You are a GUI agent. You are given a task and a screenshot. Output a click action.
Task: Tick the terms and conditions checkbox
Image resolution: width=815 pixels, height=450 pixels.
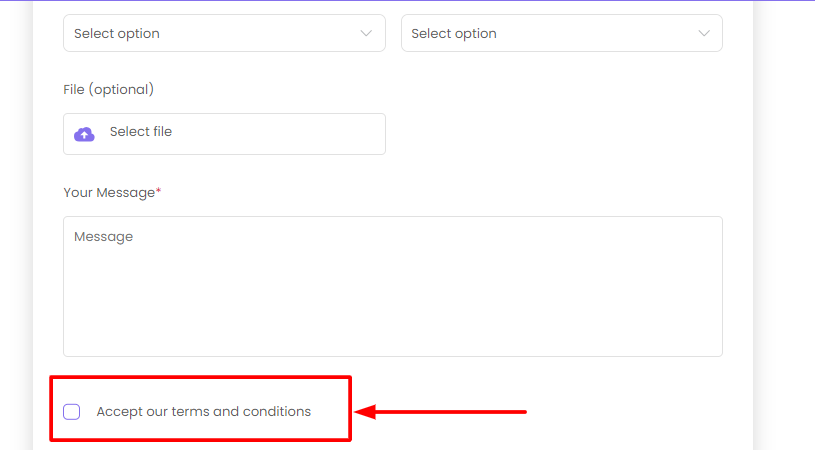(72, 412)
